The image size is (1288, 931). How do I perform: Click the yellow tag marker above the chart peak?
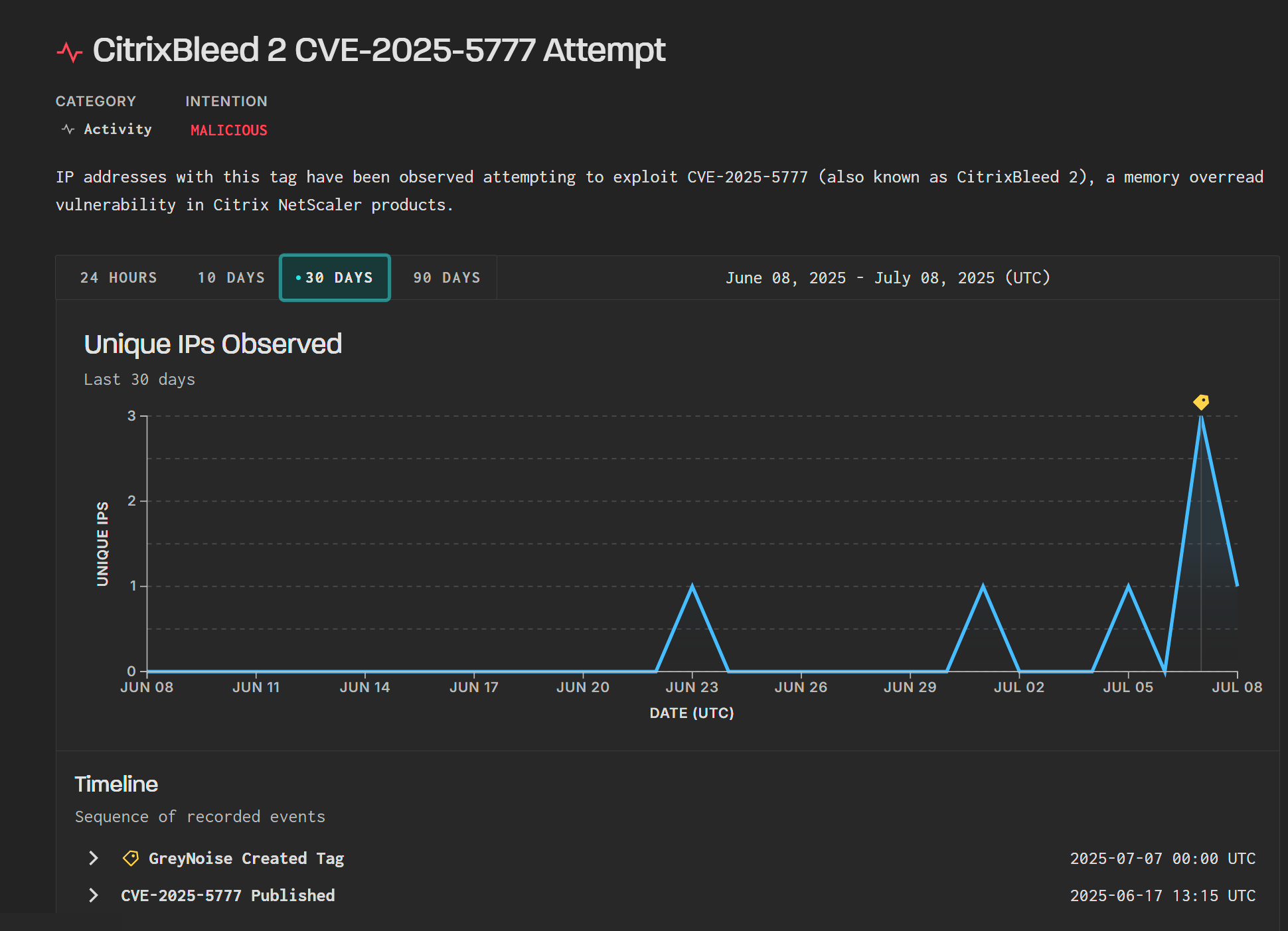coord(1201,402)
